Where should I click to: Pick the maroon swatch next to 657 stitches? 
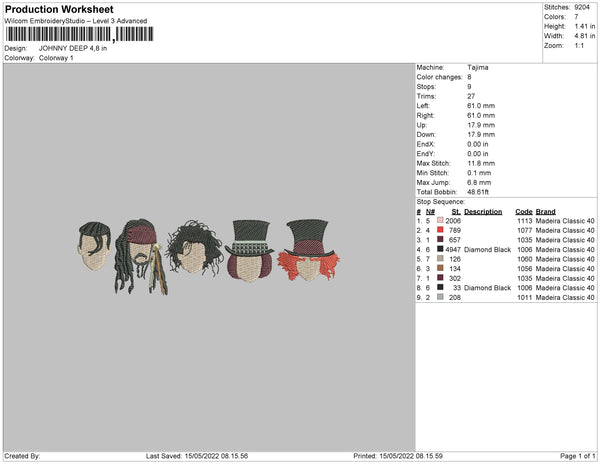440,239
